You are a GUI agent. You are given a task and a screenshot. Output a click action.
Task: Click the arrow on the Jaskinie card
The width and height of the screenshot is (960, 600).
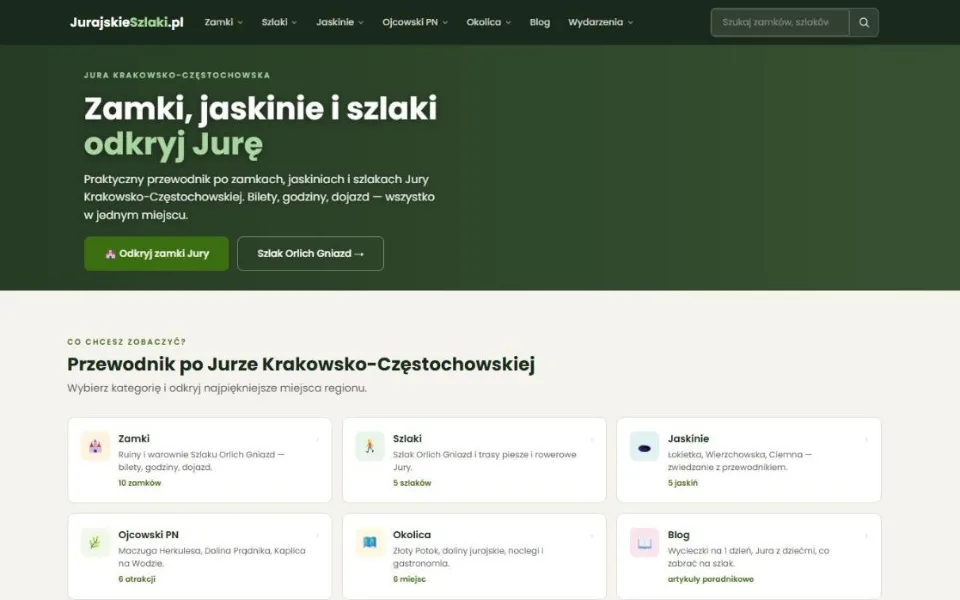[866, 440]
